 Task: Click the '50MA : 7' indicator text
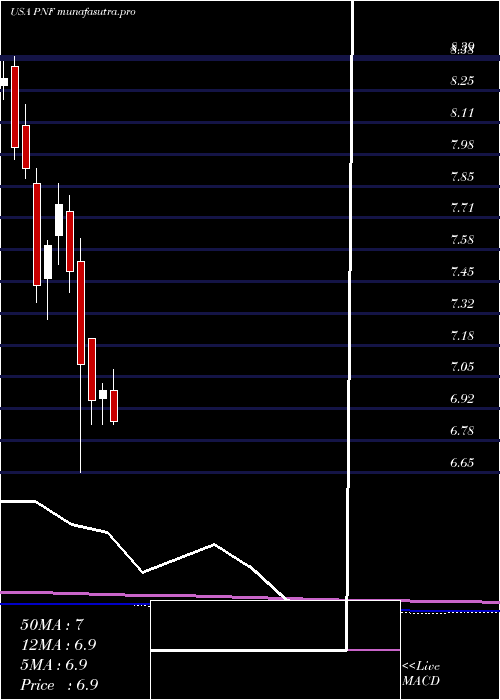click(52, 625)
